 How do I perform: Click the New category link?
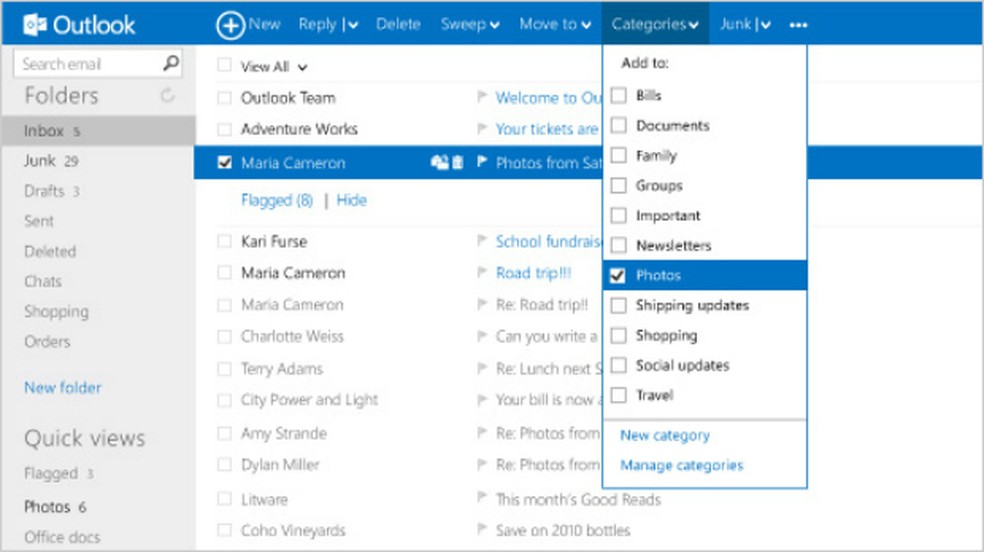[665, 435]
